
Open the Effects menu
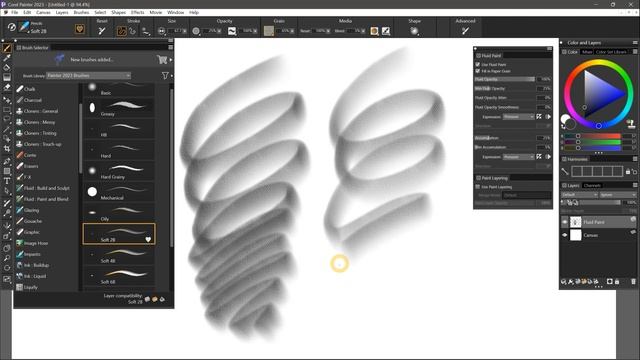pos(138,13)
